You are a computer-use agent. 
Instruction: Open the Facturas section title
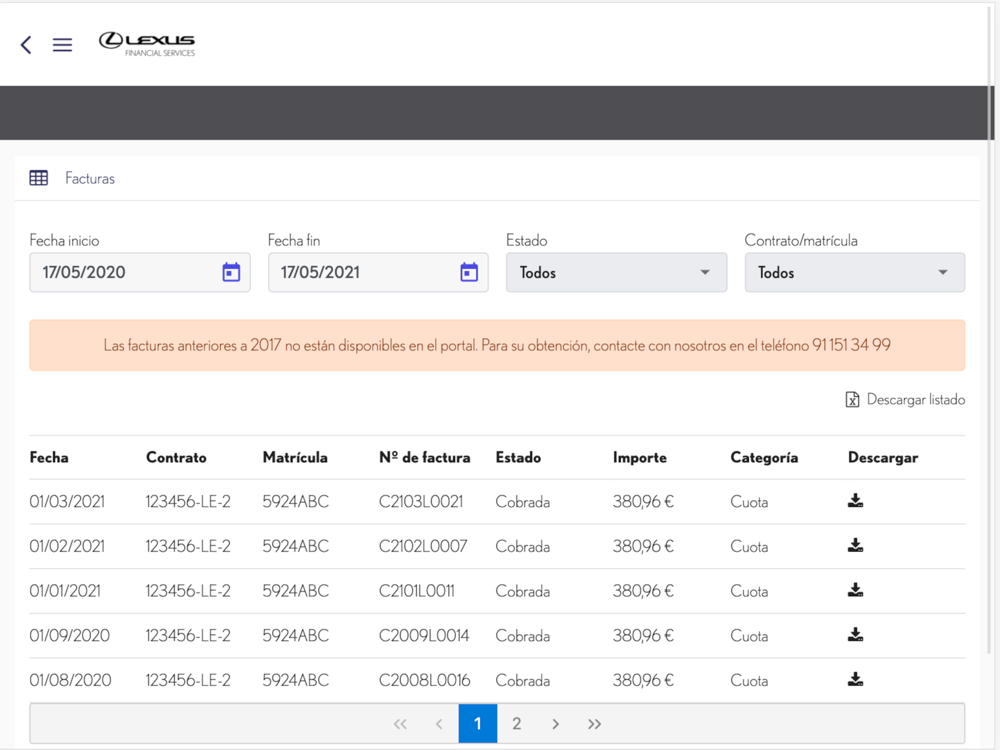point(90,178)
